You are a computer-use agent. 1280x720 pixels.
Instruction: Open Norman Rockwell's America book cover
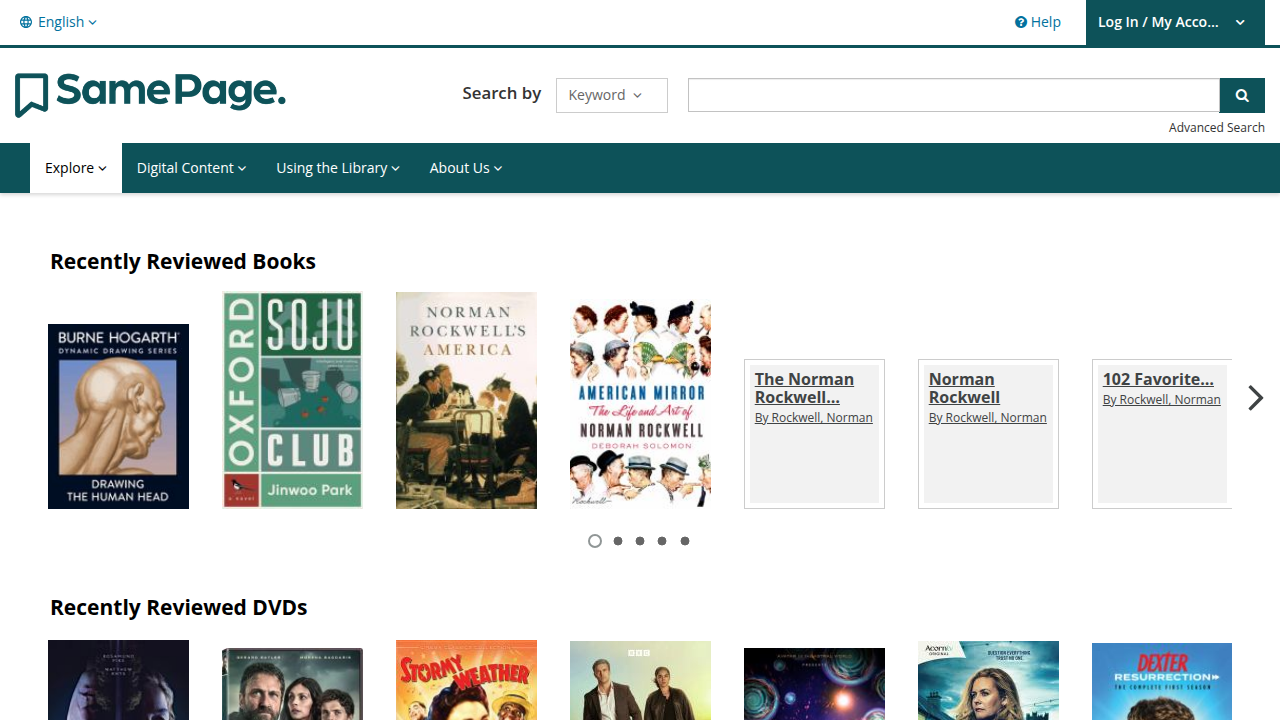coord(466,400)
